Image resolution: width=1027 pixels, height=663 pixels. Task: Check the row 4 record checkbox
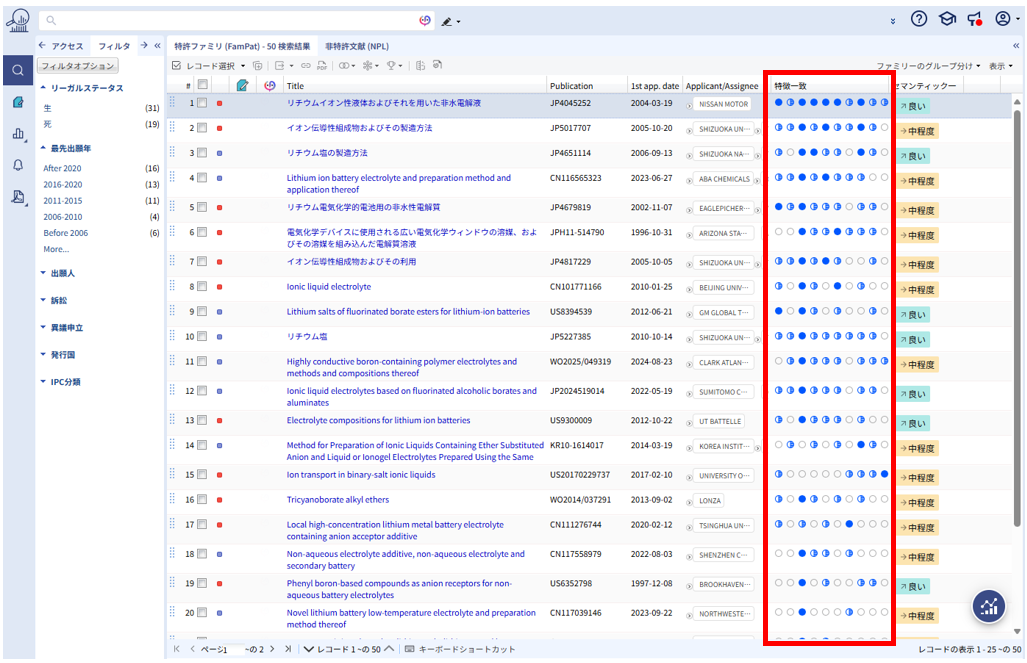tap(202, 178)
